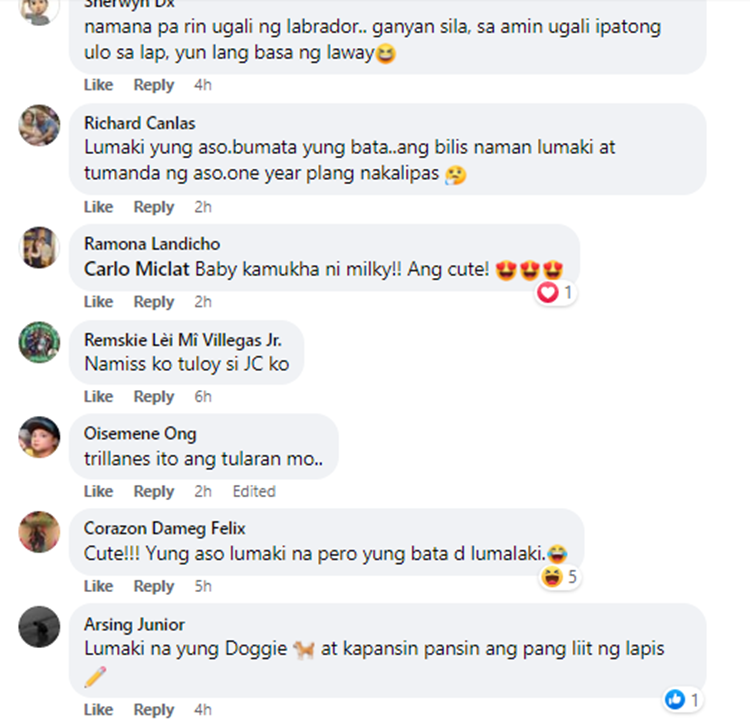Image resolution: width=750 pixels, height=724 pixels.
Task: View heart reaction on Ramona's comment
Action: pyautogui.click(x=555, y=292)
